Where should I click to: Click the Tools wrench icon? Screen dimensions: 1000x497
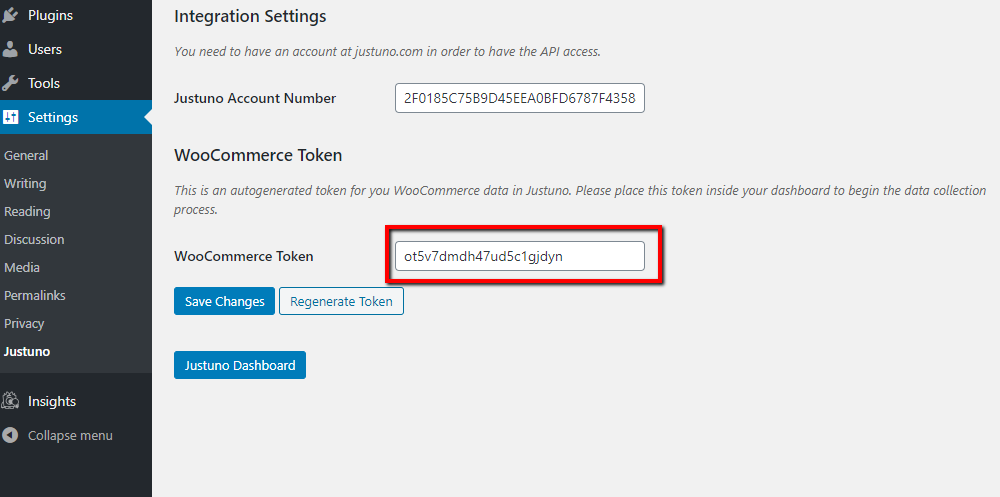point(10,83)
